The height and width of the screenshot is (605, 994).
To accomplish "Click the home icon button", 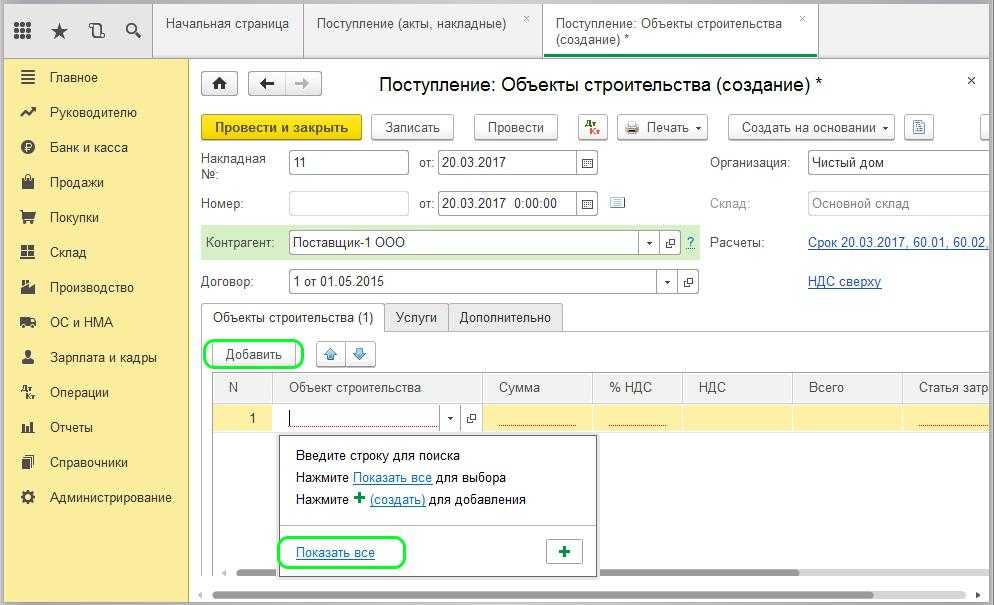I will click(x=220, y=84).
